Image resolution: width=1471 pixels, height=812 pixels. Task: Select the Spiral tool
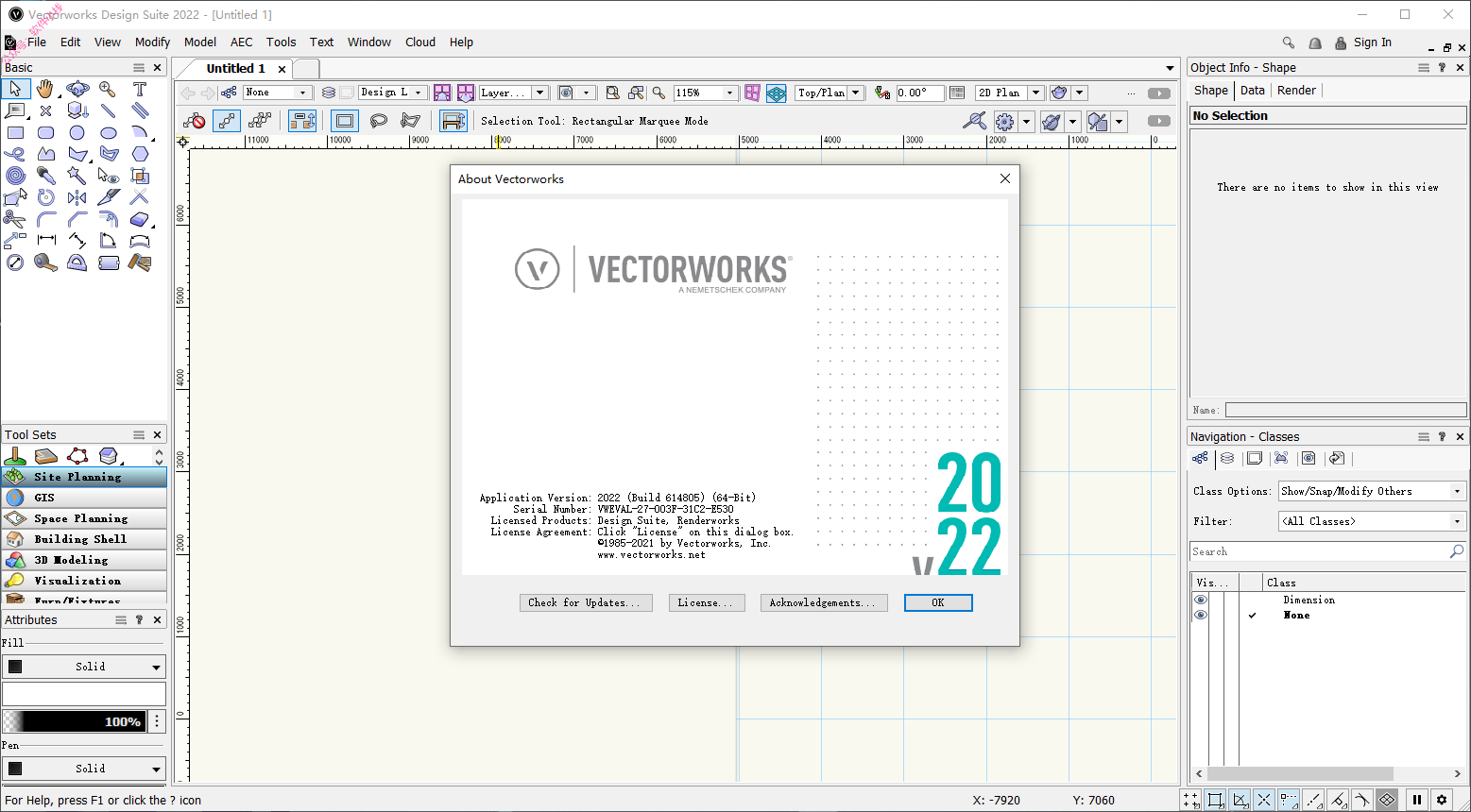coord(15,176)
